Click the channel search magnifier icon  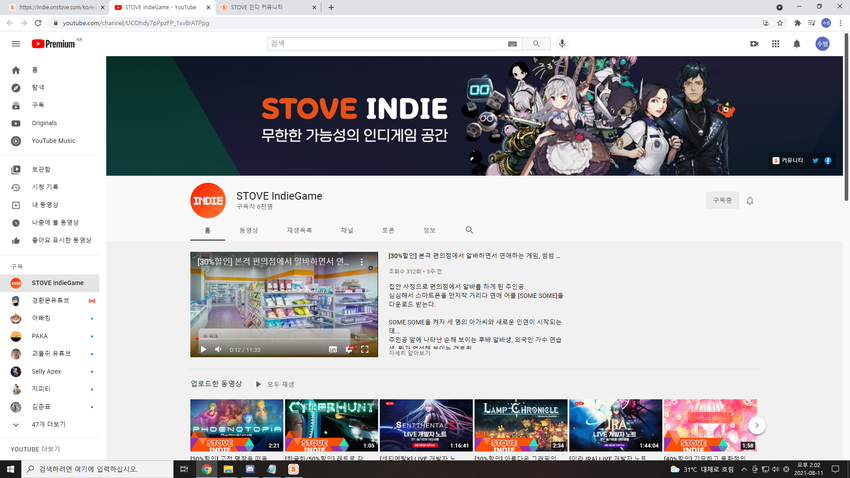click(x=469, y=230)
